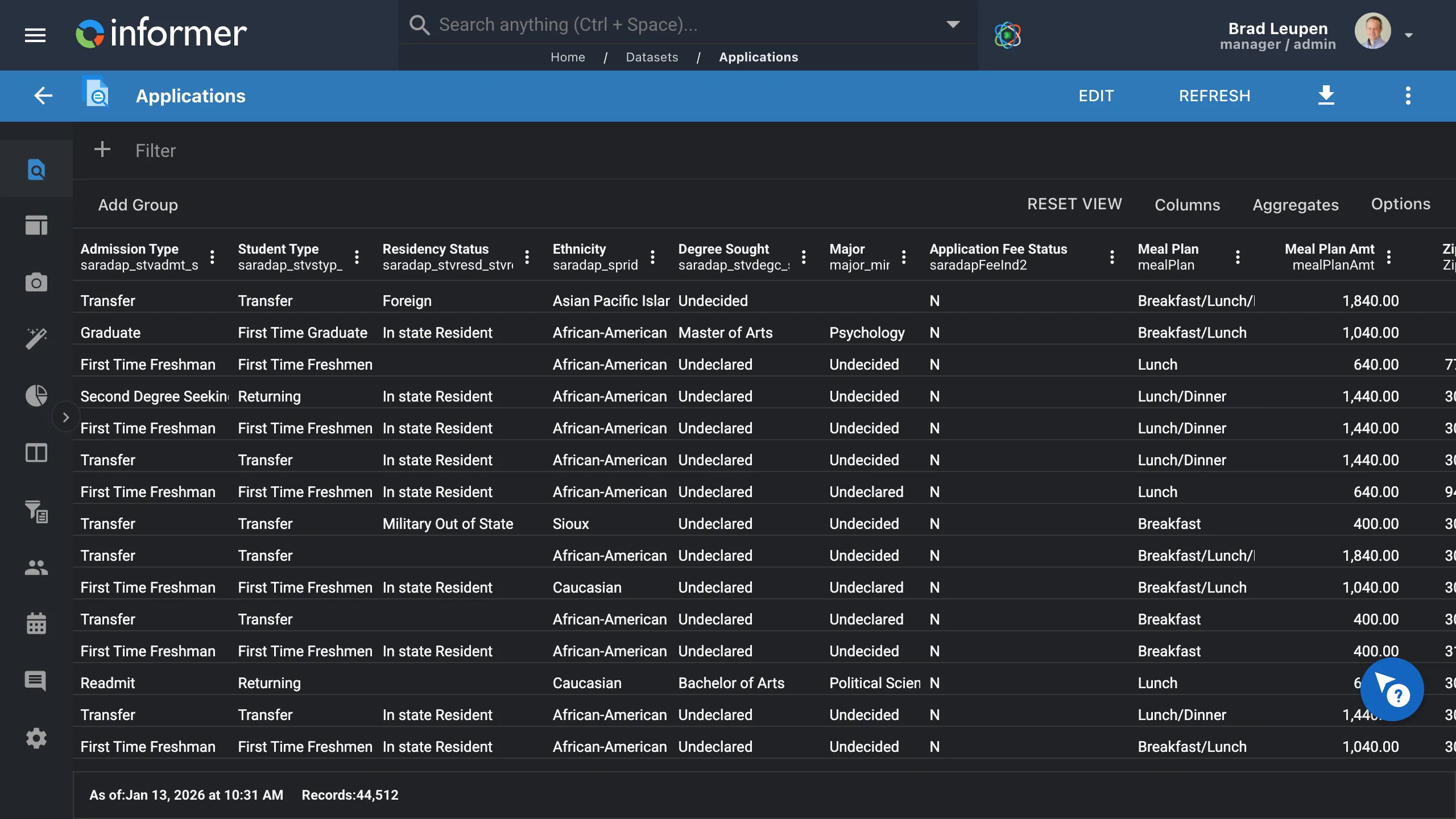Click the plus icon next to Filter
Screen dimensions: 1456x819
click(x=102, y=150)
